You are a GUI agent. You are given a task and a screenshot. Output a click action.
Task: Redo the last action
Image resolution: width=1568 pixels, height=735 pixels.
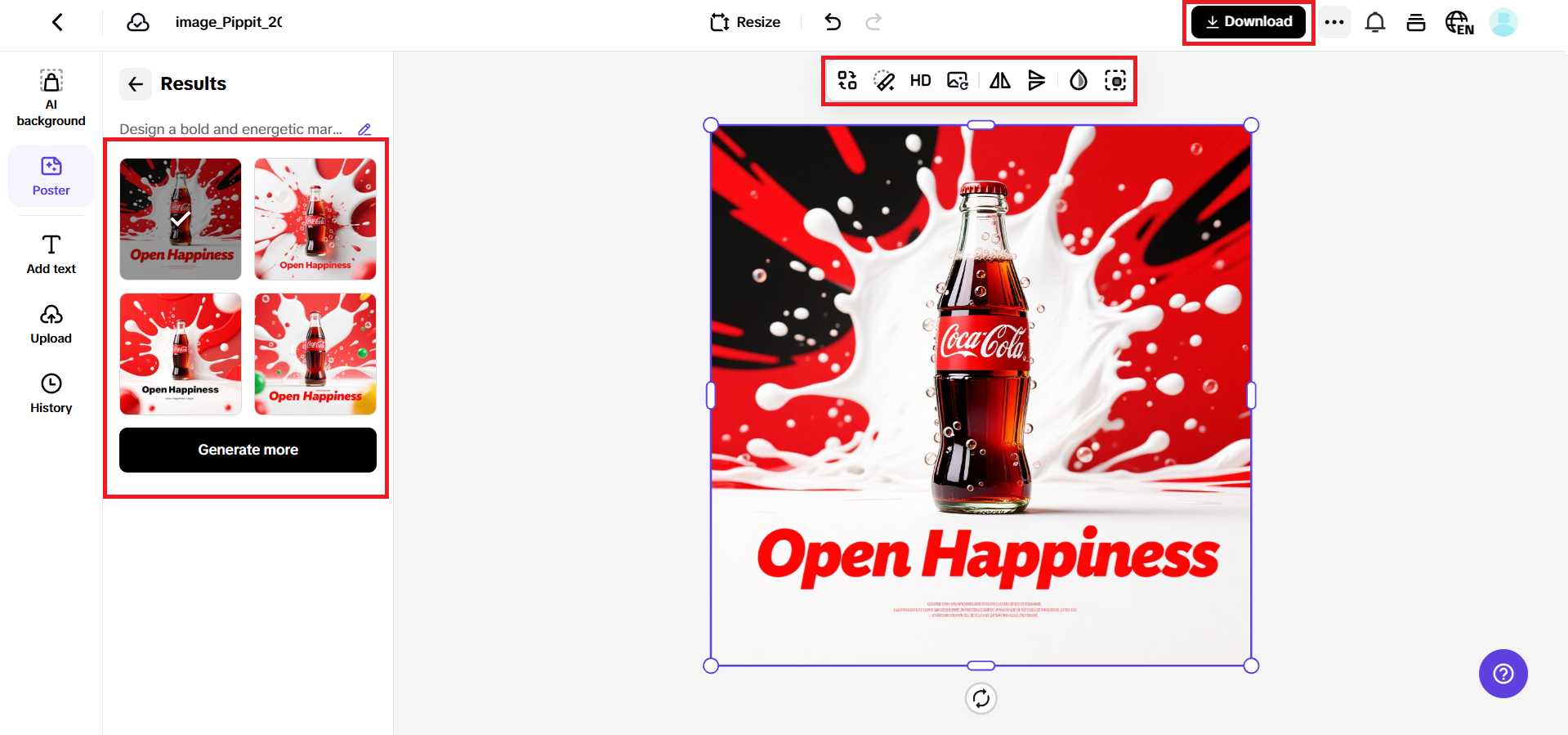pos(873,22)
